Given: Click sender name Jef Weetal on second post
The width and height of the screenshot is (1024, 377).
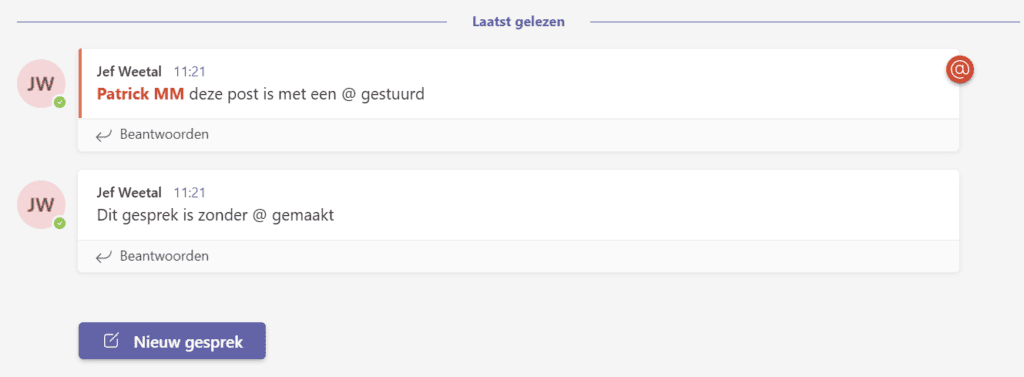Looking at the screenshot, I should 129,193.
